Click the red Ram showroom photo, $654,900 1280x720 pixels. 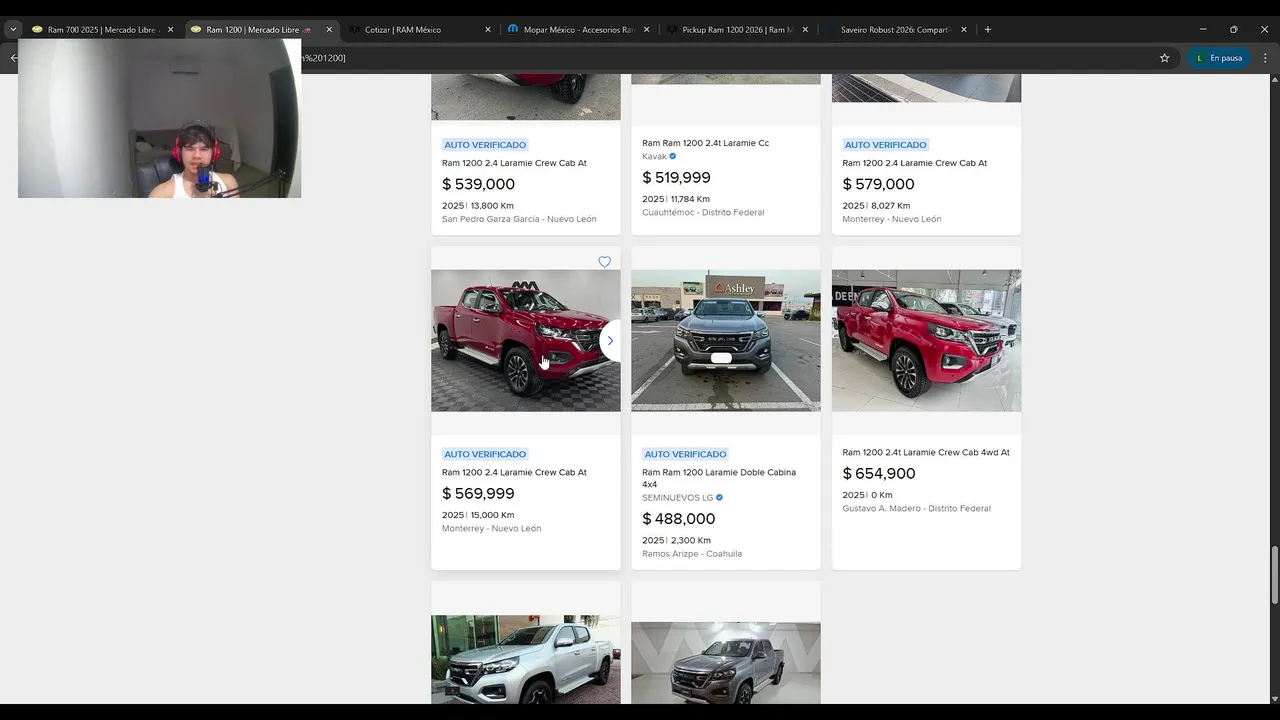click(x=926, y=340)
